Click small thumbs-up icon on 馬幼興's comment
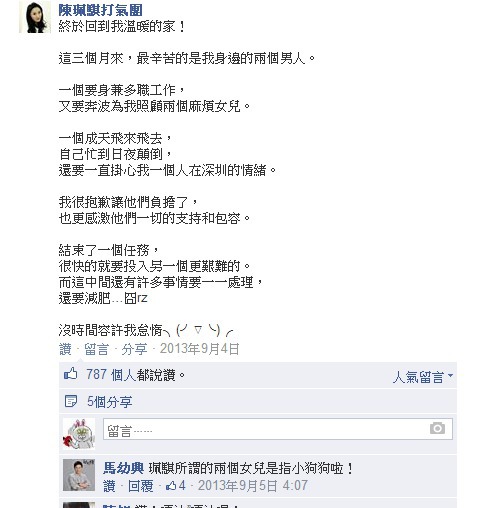Image resolution: width=487 pixels, height=508 pixels. [171, 486]
